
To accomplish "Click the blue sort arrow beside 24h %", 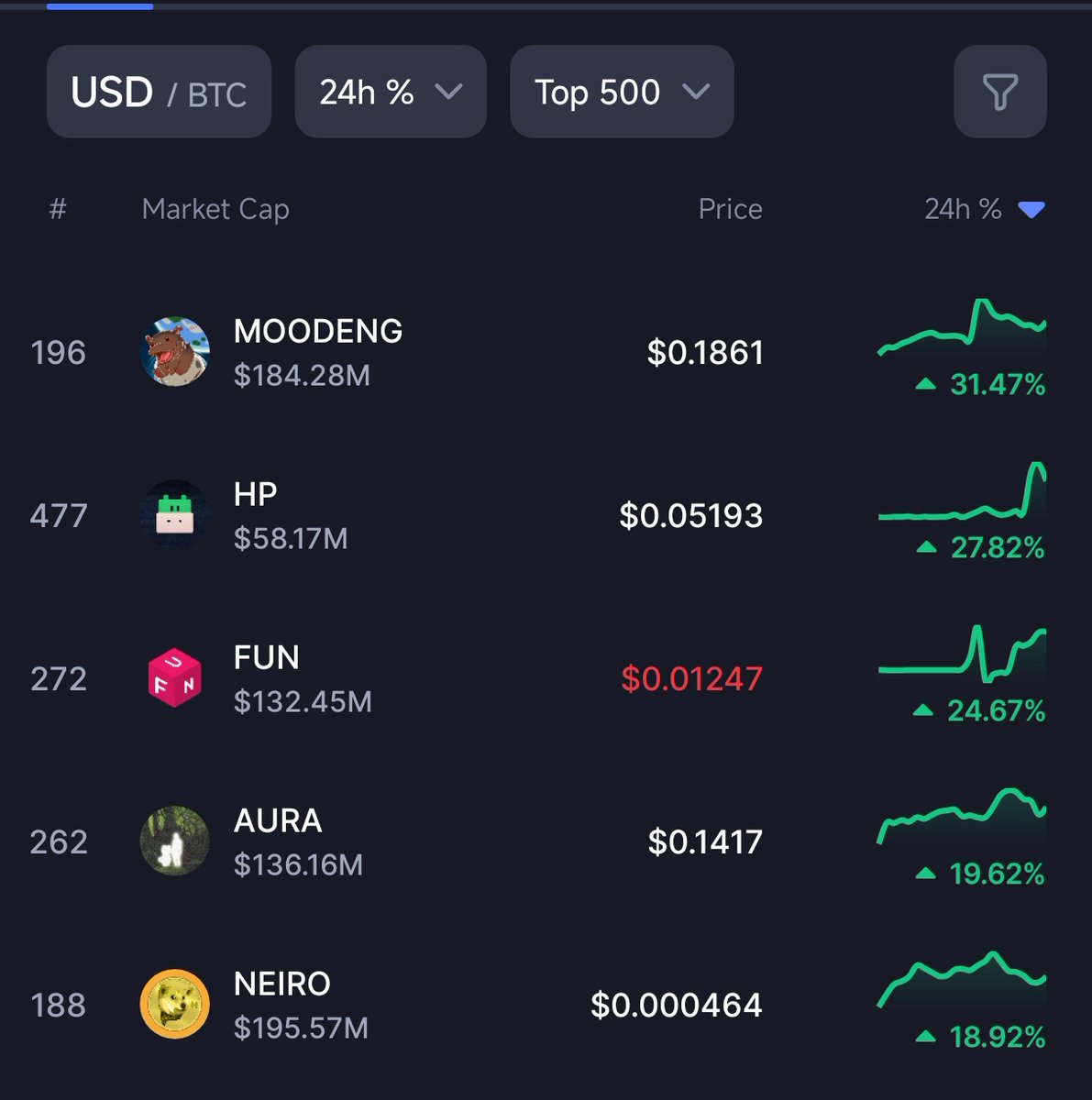I will click(1031, 211).
